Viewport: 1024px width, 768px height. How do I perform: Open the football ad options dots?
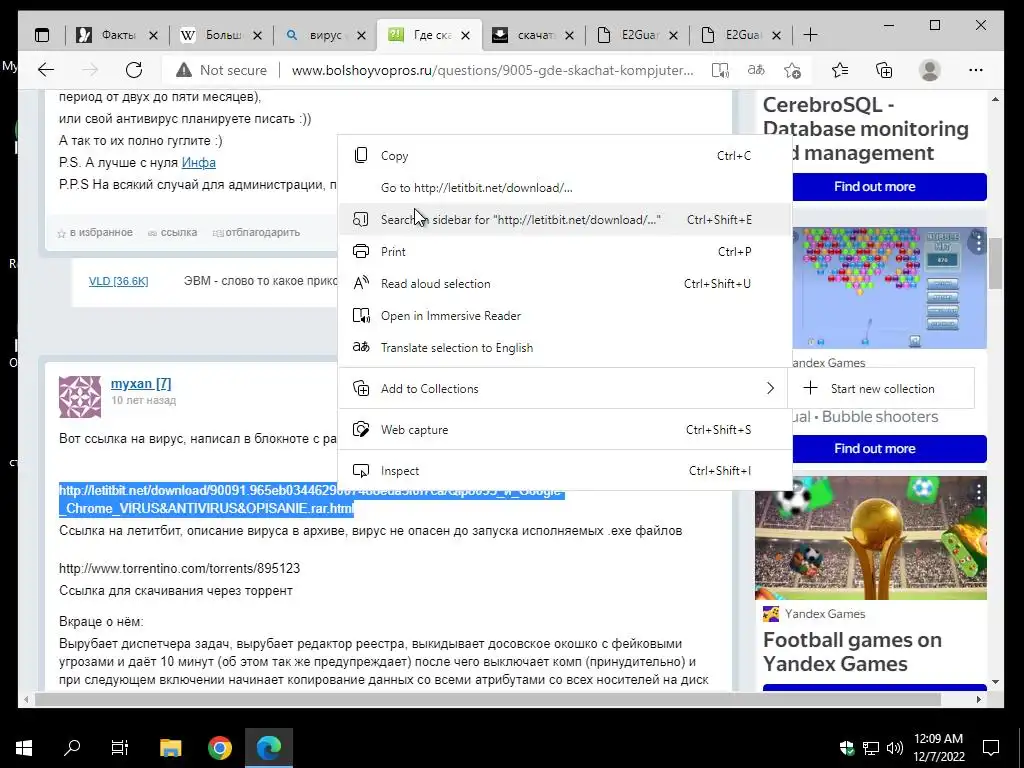978,492
